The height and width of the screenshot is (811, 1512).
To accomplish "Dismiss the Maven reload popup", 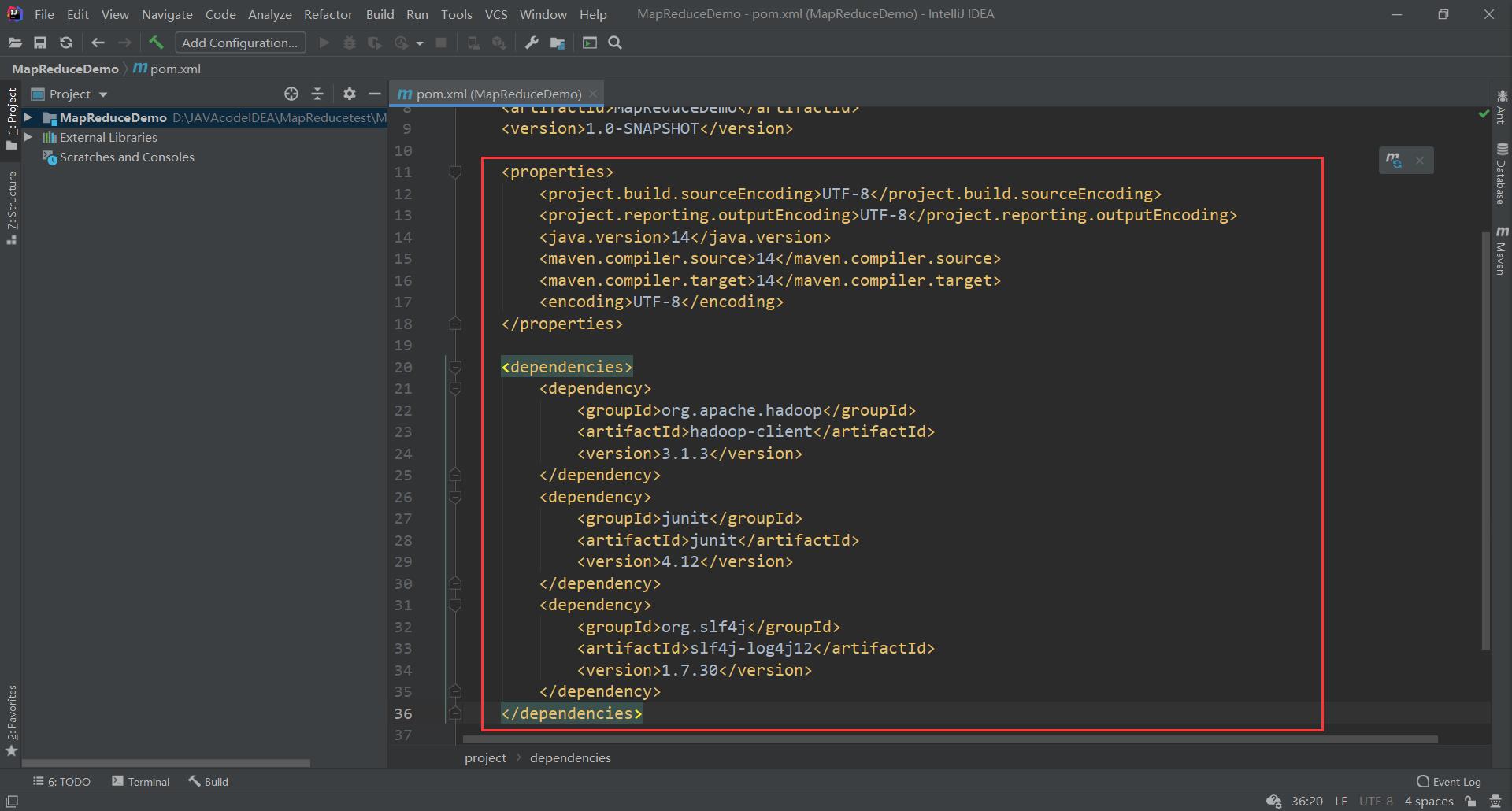I will [x=1420, y=161].
